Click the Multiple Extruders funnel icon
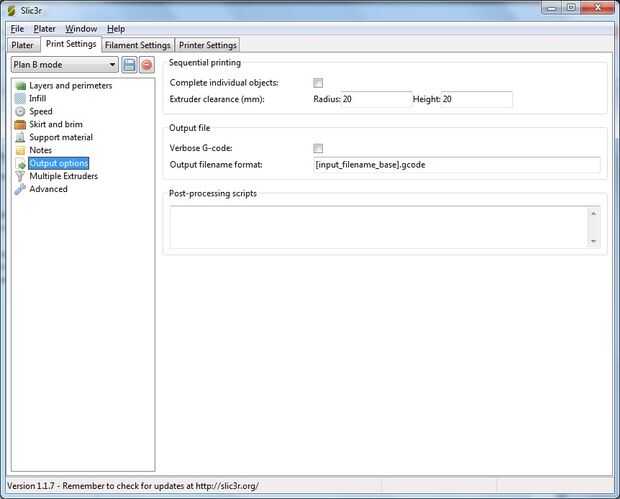 (20, 176)
